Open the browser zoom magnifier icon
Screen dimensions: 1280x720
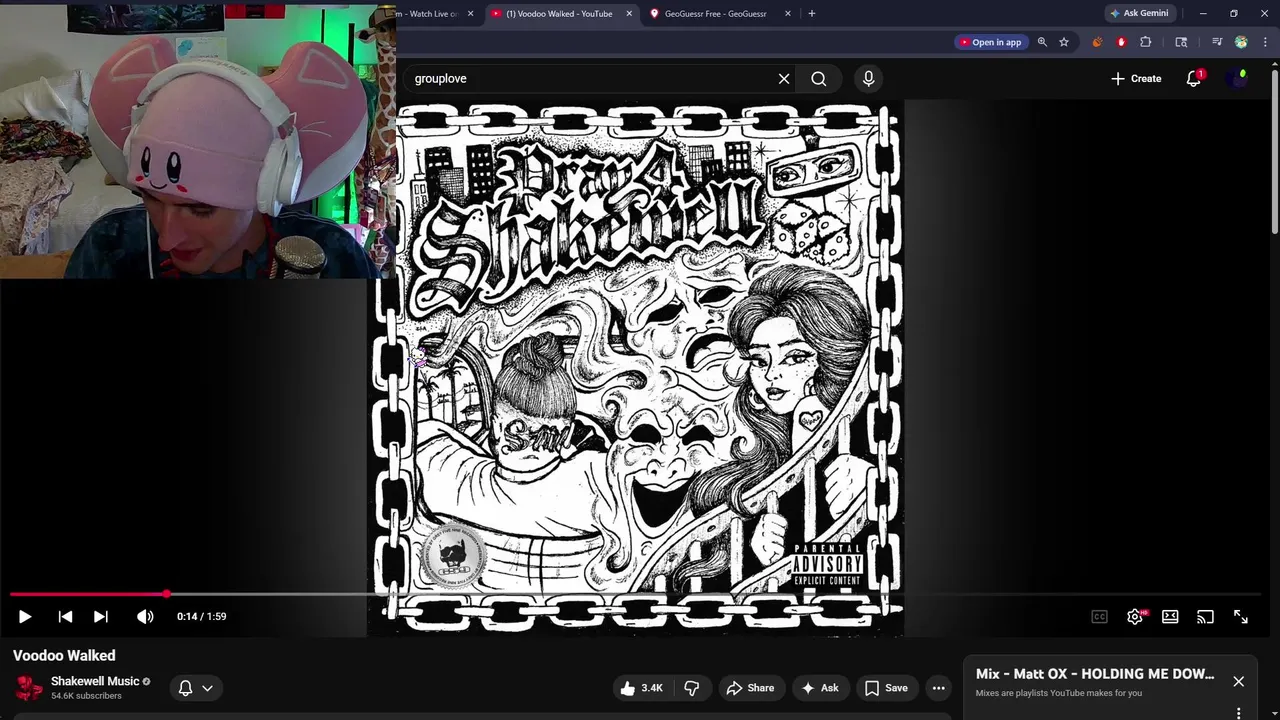(x=1042, y=42)
